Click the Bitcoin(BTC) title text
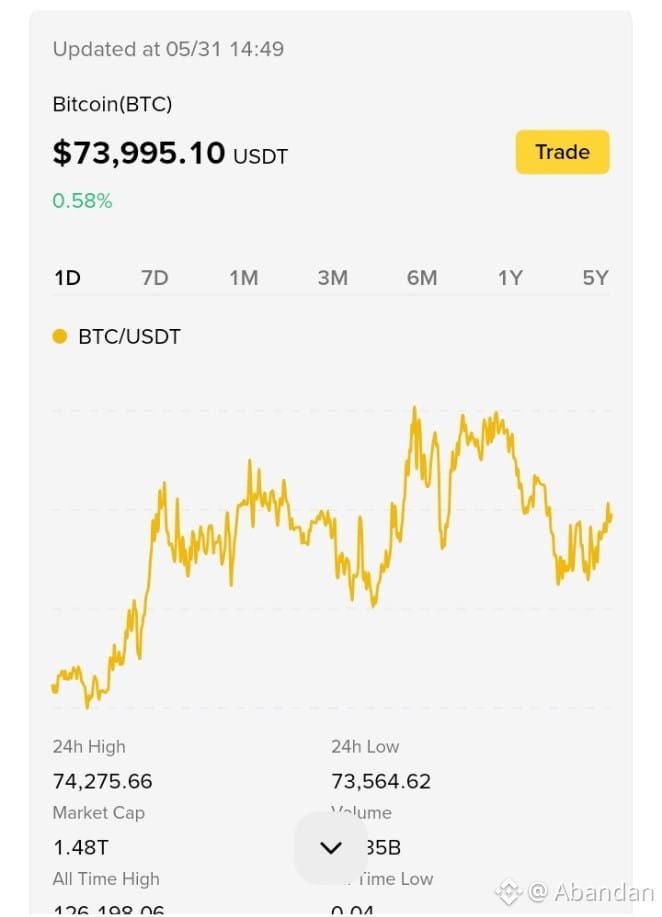This screenshot has height=917, width=662. [112, 104]
